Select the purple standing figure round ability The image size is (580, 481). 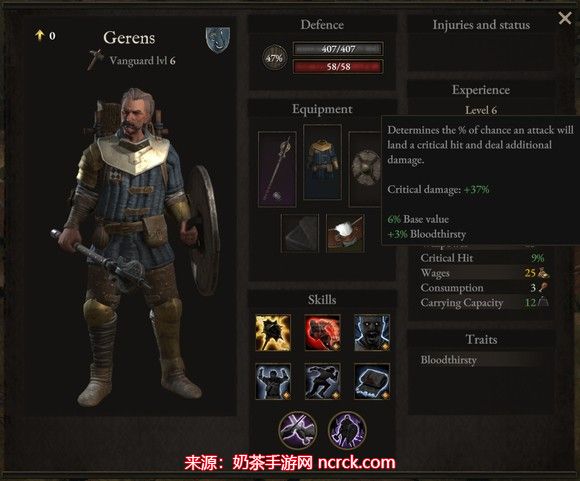point(347,430)
